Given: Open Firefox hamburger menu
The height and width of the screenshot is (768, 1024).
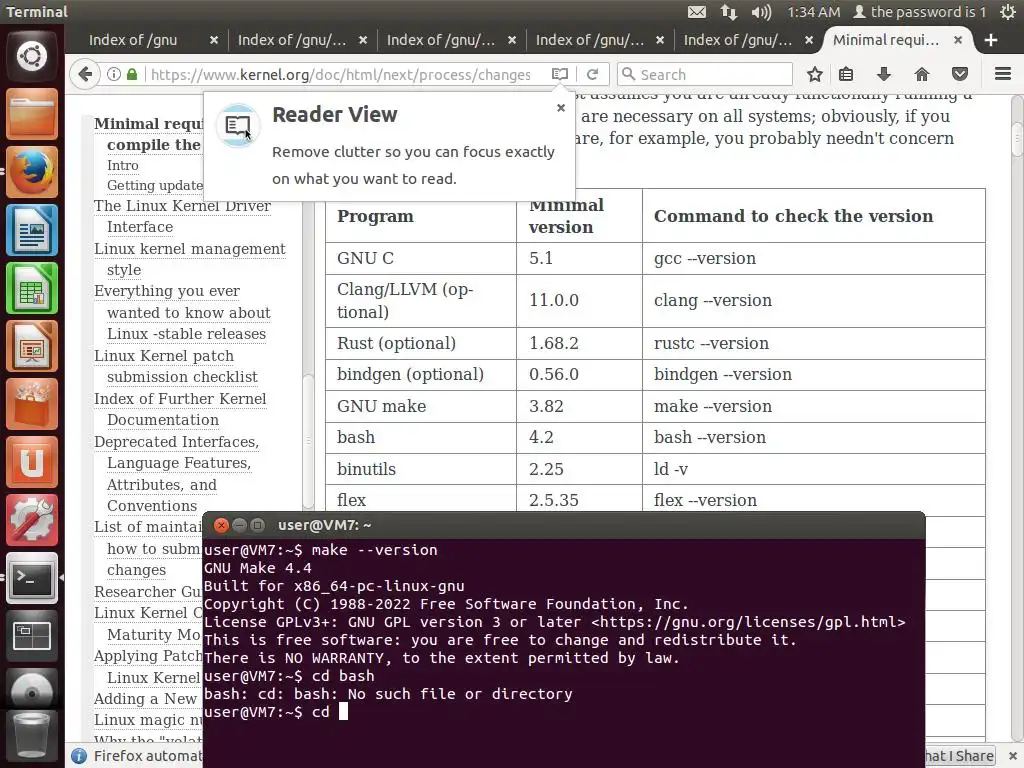Looking at the screenshot, I should coord(1003,74).
